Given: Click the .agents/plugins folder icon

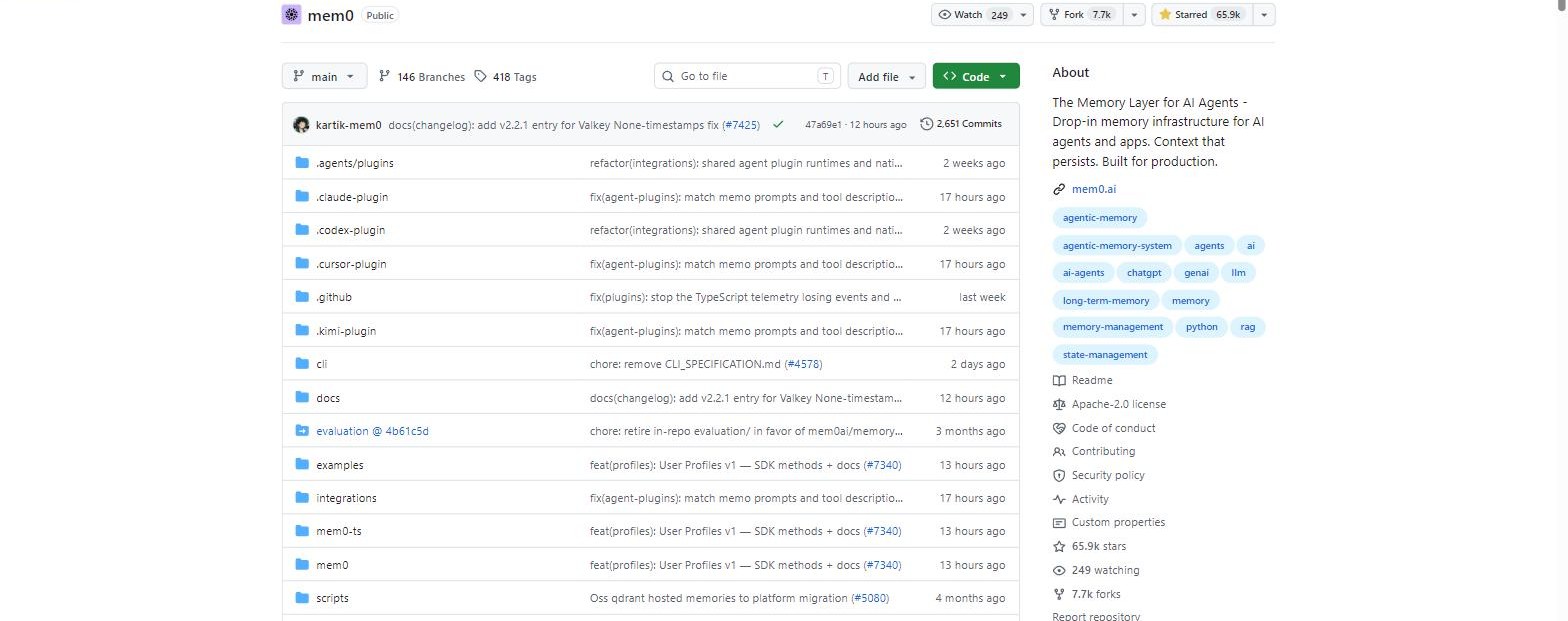Looking at the screenshot, I should pos(302,163).
